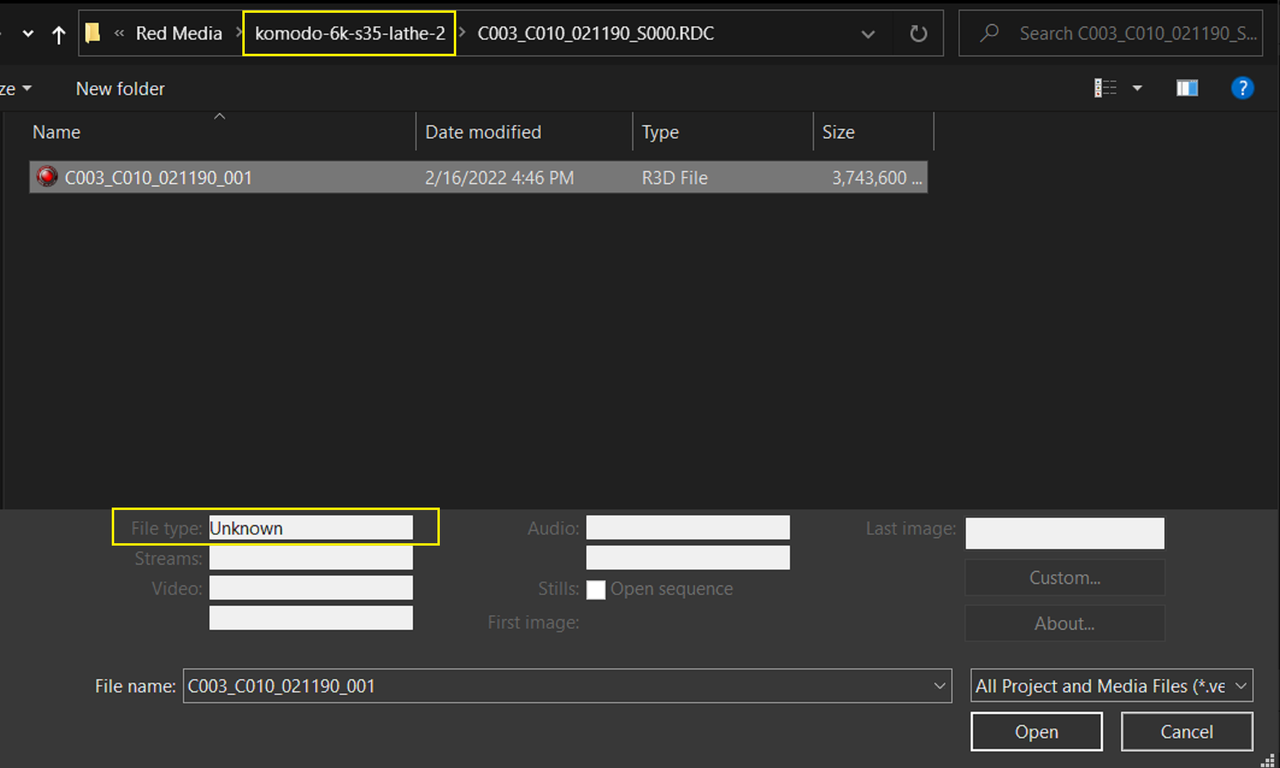Expand the File name dropdown arrow
Image resolution: width=1280 pixels, height=768 pixels.
[940, 686]
